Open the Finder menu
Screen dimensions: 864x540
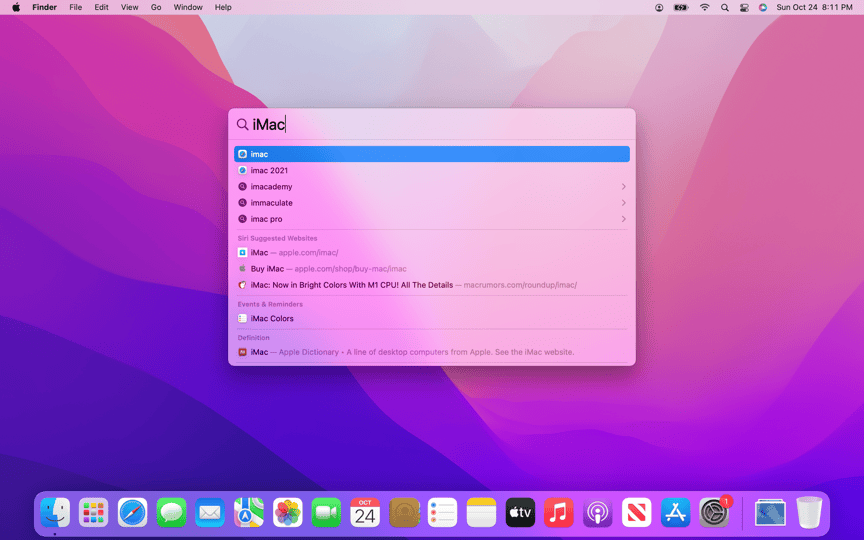pos(45,7)
